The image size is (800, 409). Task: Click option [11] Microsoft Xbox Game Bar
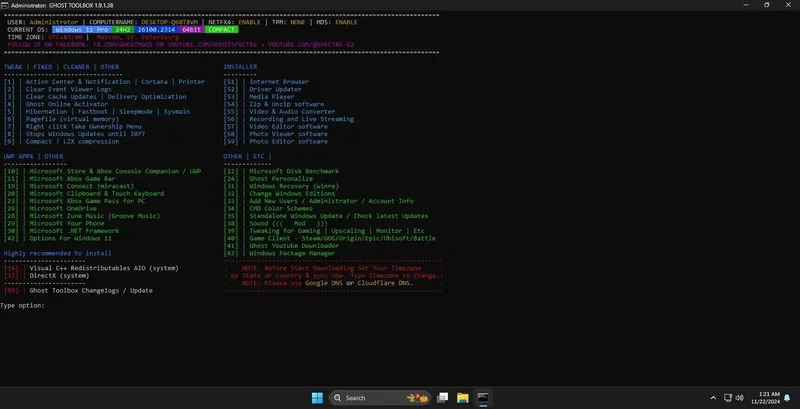(x=60, y=179)
